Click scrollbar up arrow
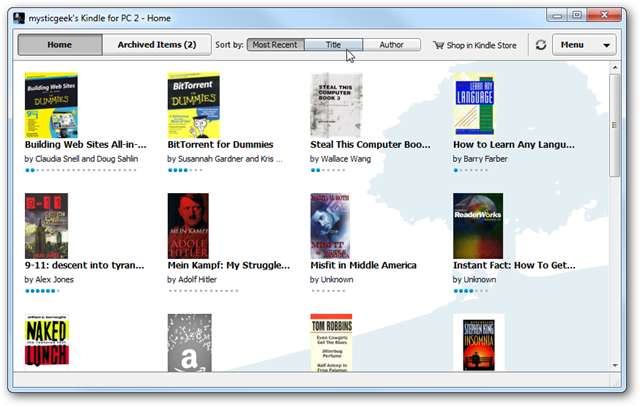The height and width of the screenshot is (406, 640). coord(615,67)
